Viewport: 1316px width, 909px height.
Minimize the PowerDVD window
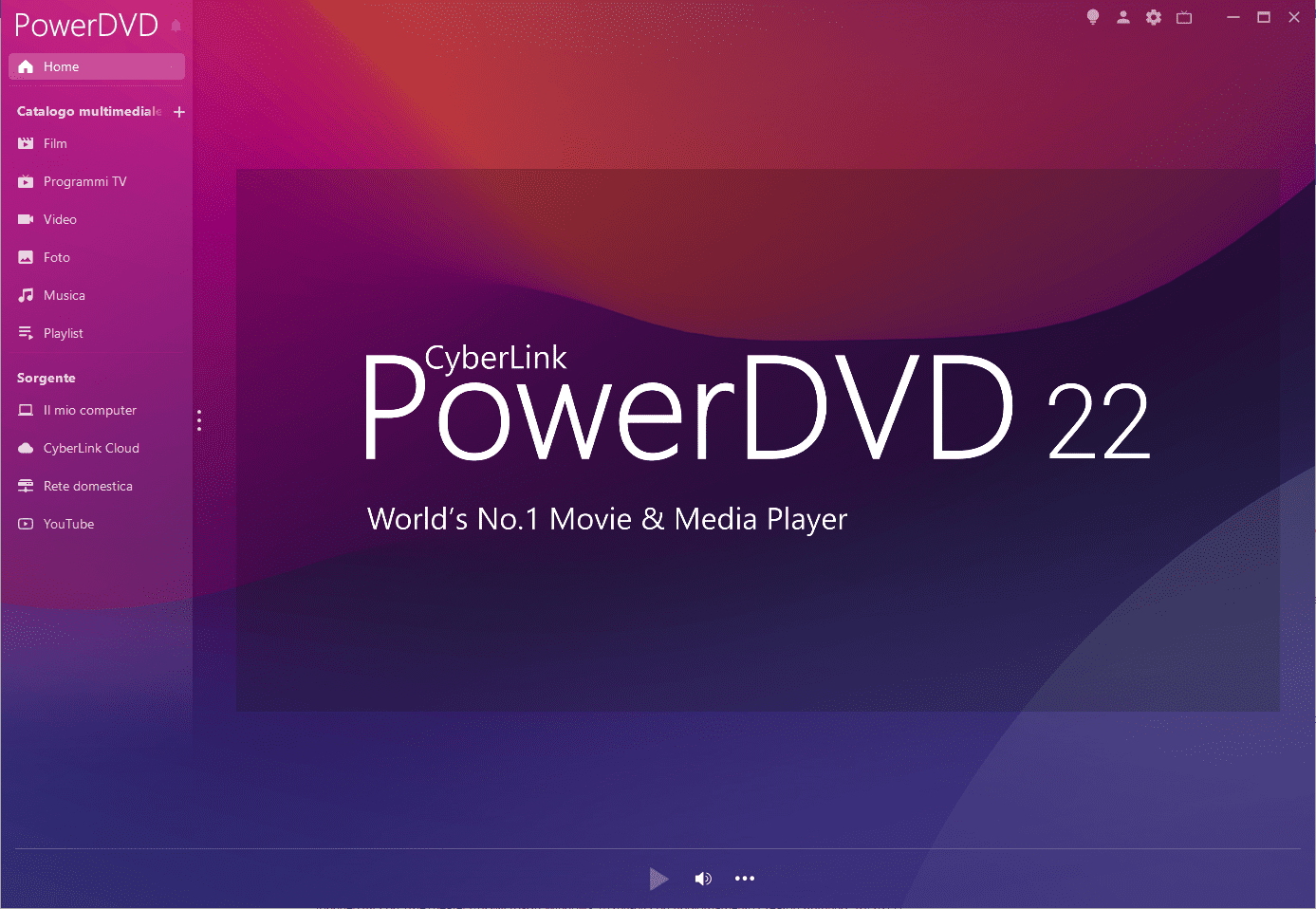(x=1233, y=17)
